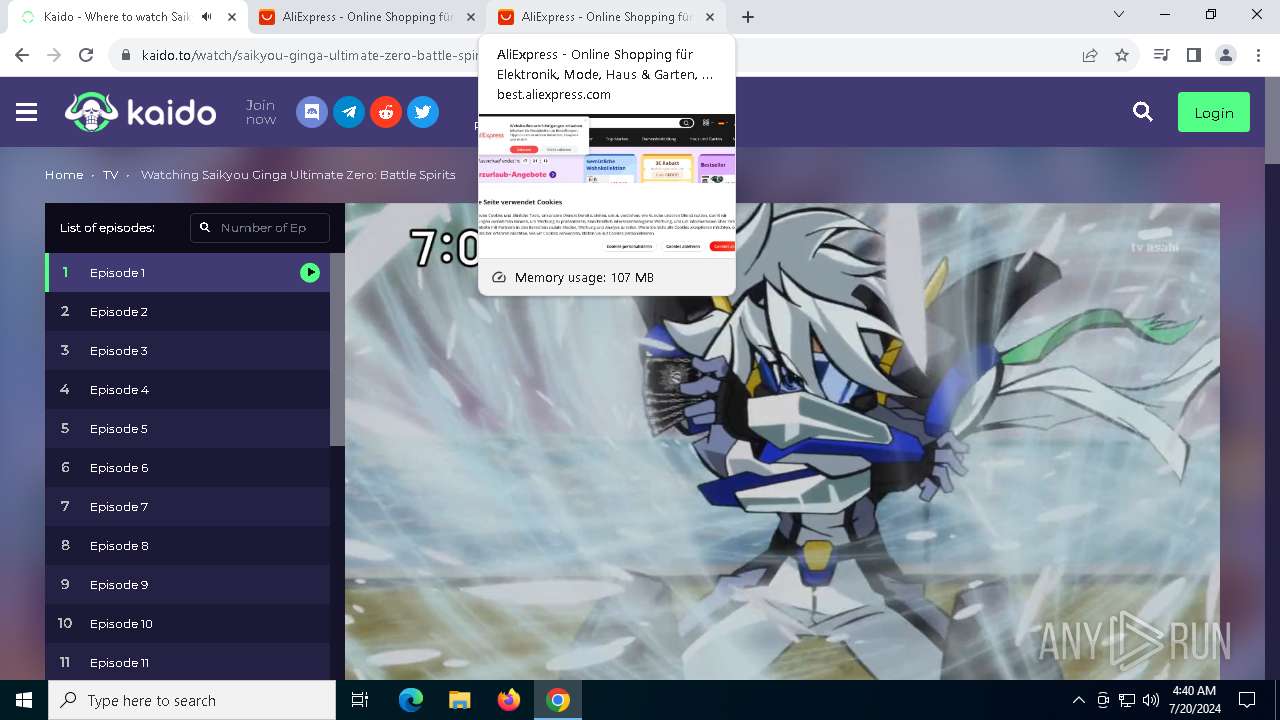Select Episode 11 in the list

point(187,662)
